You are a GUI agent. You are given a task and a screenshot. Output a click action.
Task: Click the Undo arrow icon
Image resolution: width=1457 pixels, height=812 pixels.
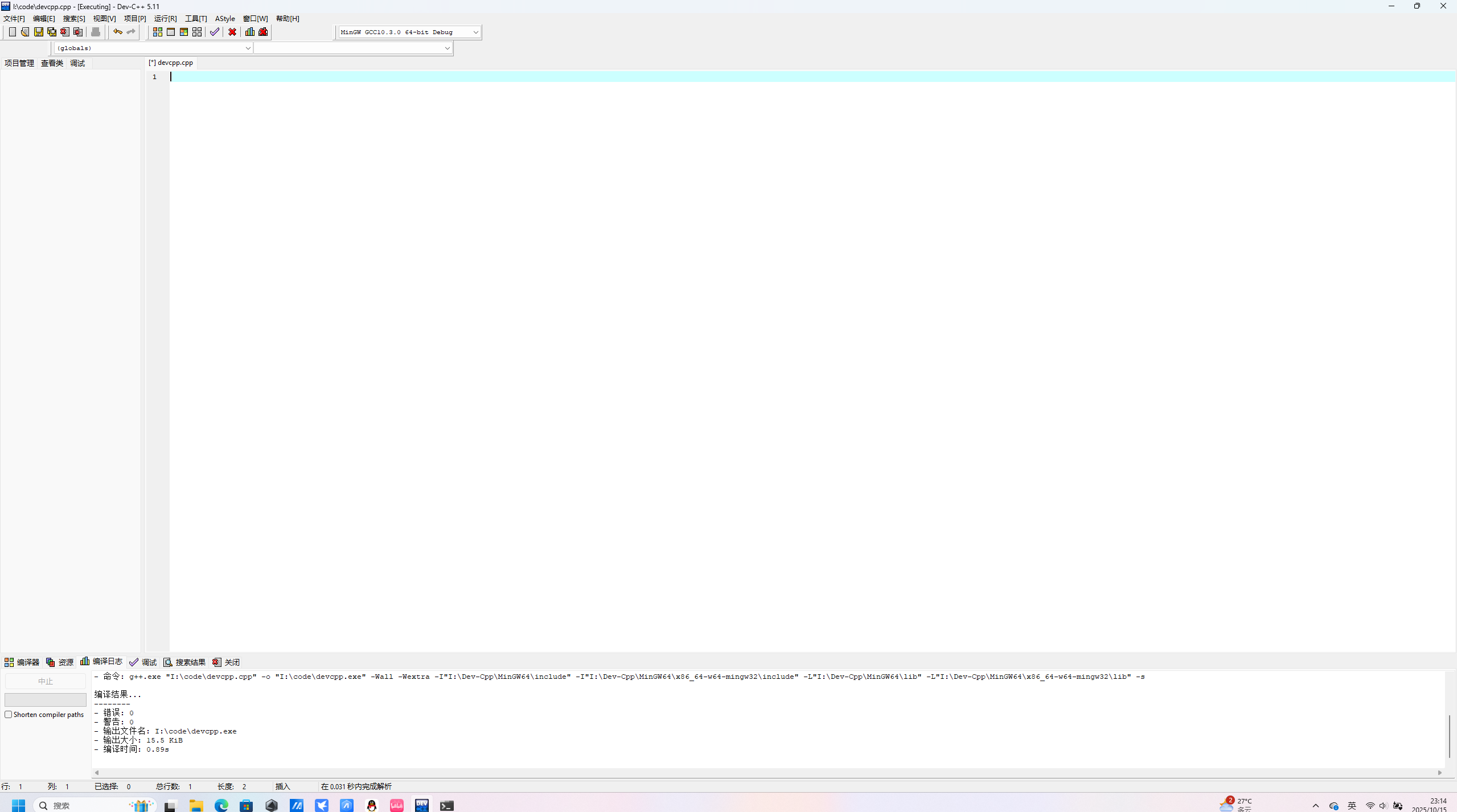117,32
